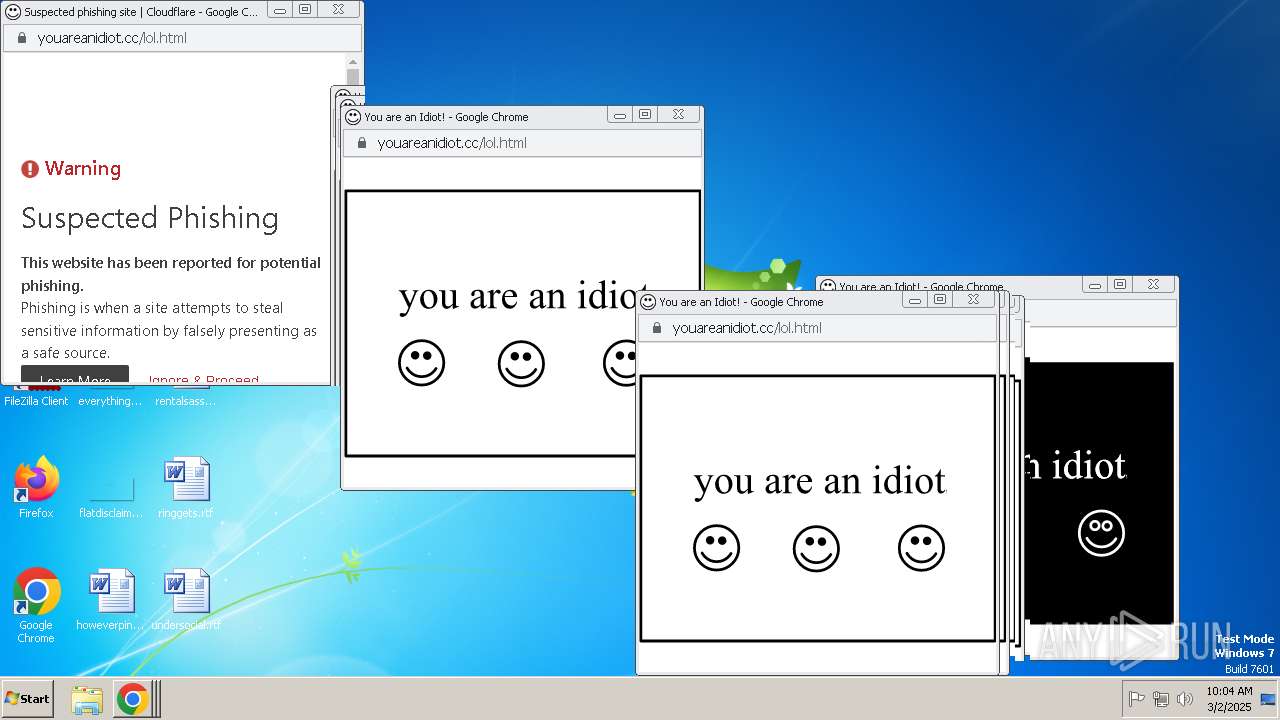The width and height of the screenshot is (1280, 720).
Task: Select the FileZilla Client desktop label
Action: pos(36,401)
